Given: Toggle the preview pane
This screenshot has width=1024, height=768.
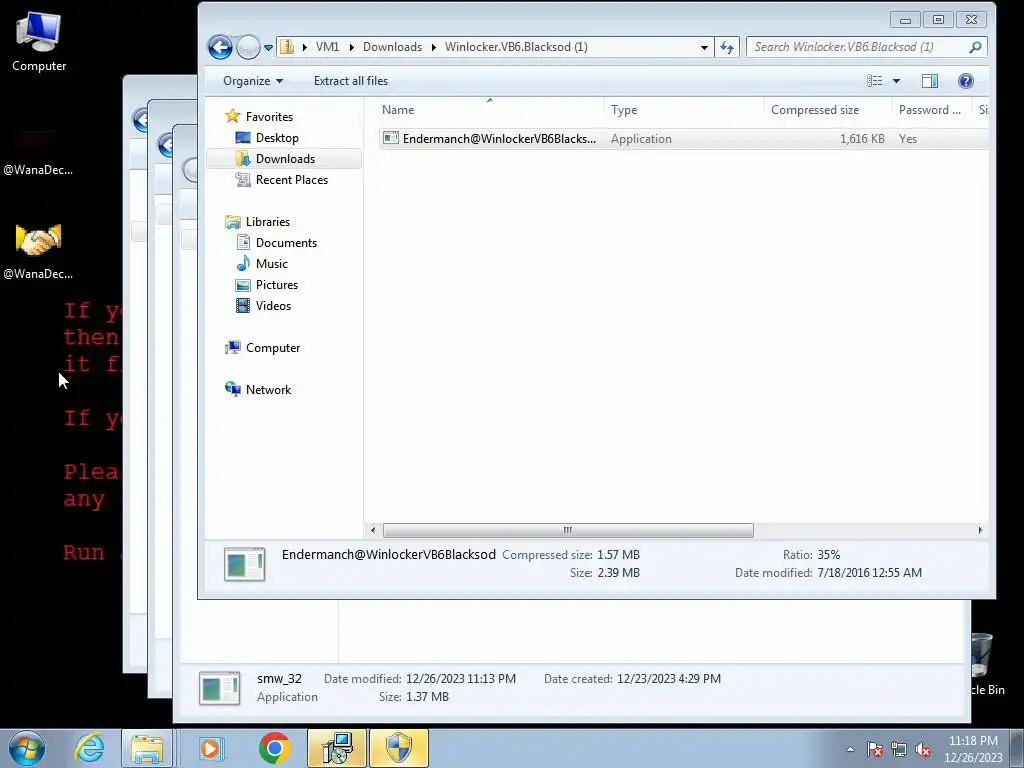Looking at the screenshot, I should (930, 81).
